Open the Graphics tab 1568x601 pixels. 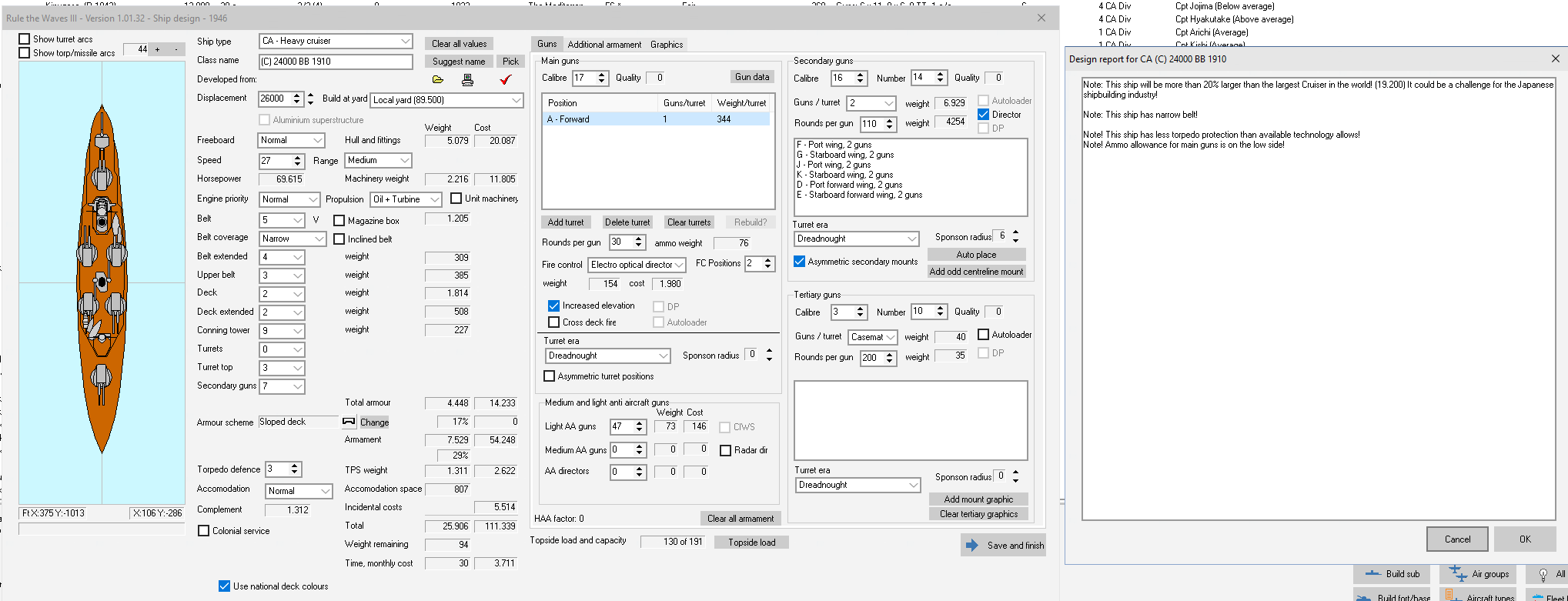[x=667, y=45]
